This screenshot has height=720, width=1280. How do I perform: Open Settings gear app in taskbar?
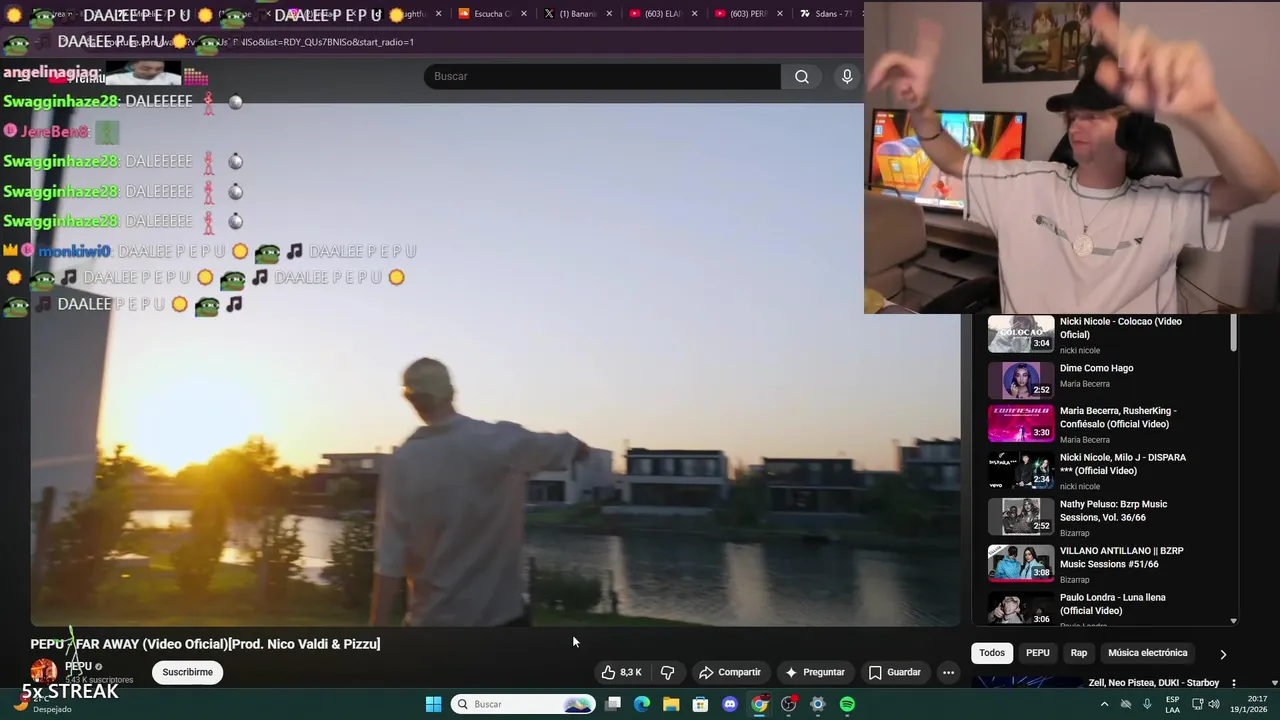[x=817, y=704]
